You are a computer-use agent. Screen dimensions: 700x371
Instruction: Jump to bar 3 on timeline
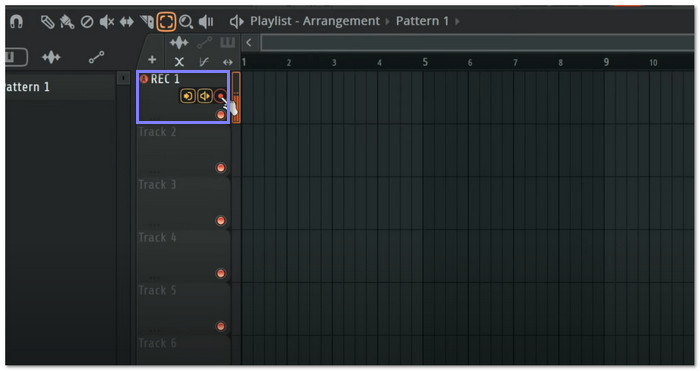point(334,63)
